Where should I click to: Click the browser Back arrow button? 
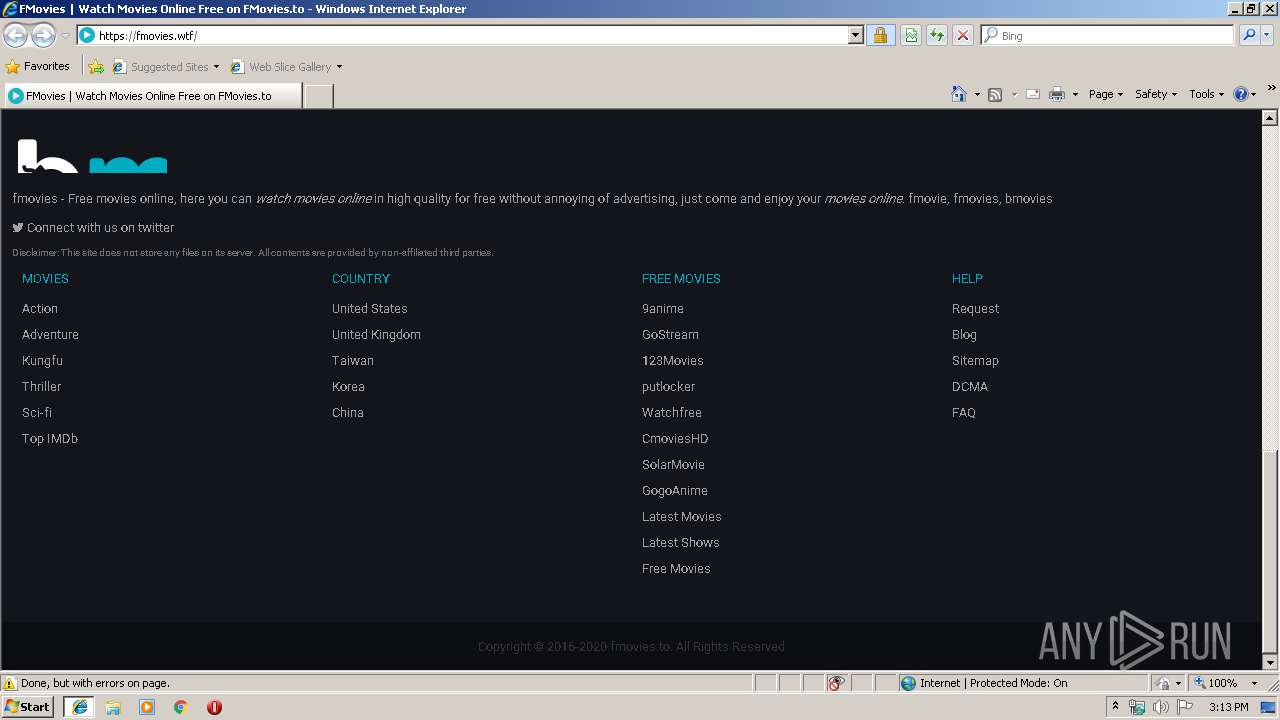[15, 36]
